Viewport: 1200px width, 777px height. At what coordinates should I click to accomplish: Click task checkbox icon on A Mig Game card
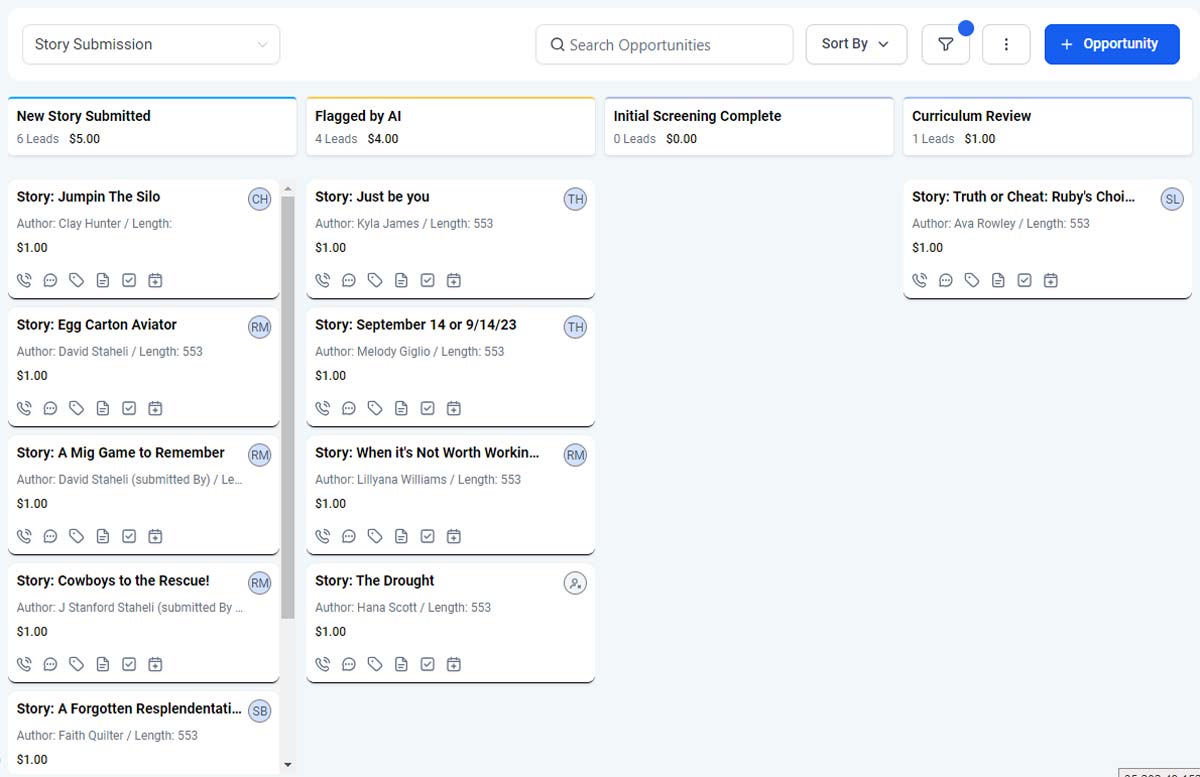pos(129,536)
